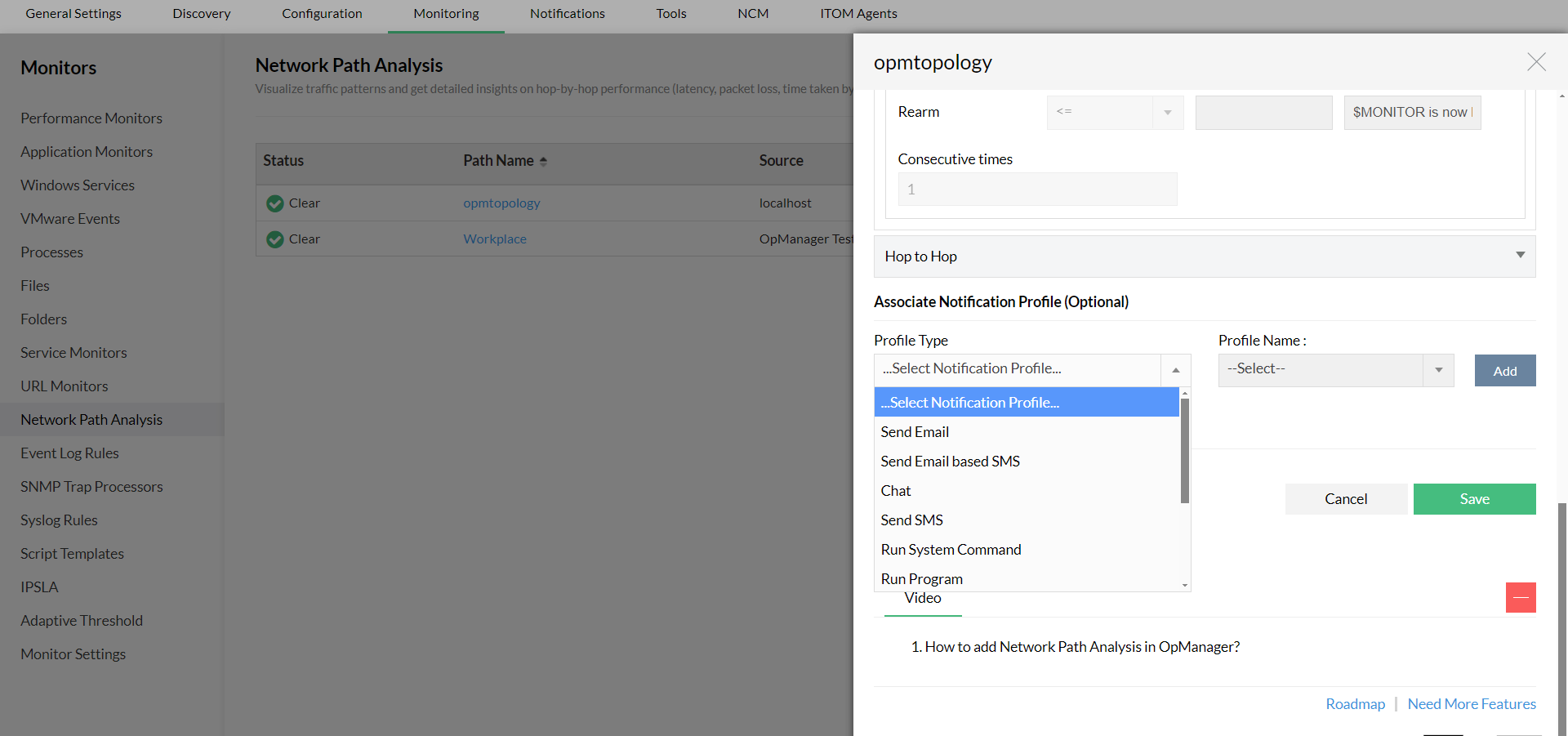Switch to the Notifications tab
The height and width of the screenshot is (736, 1568).
[x=567, y=14]
